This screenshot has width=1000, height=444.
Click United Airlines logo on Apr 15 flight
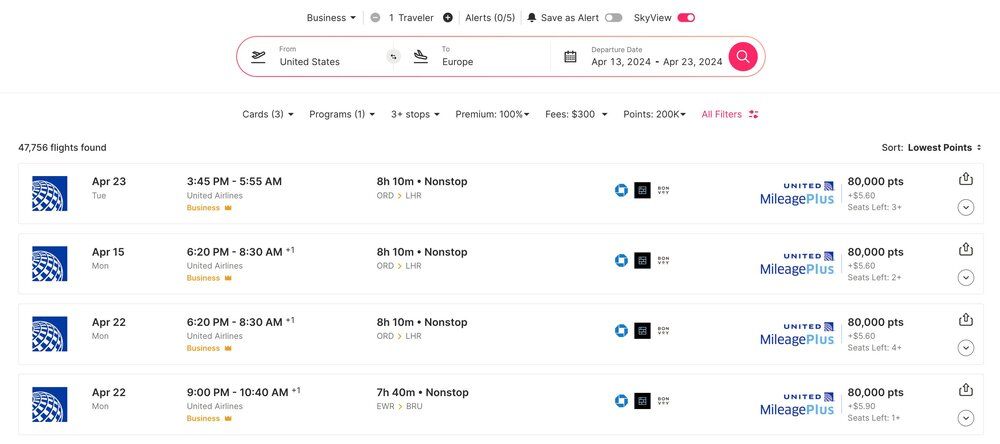point(49,264)
